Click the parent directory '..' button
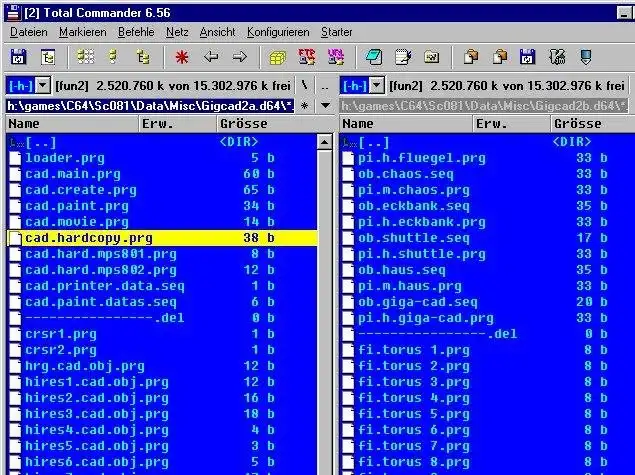Screen dimensions: 635x475 [x=325, y=85]
